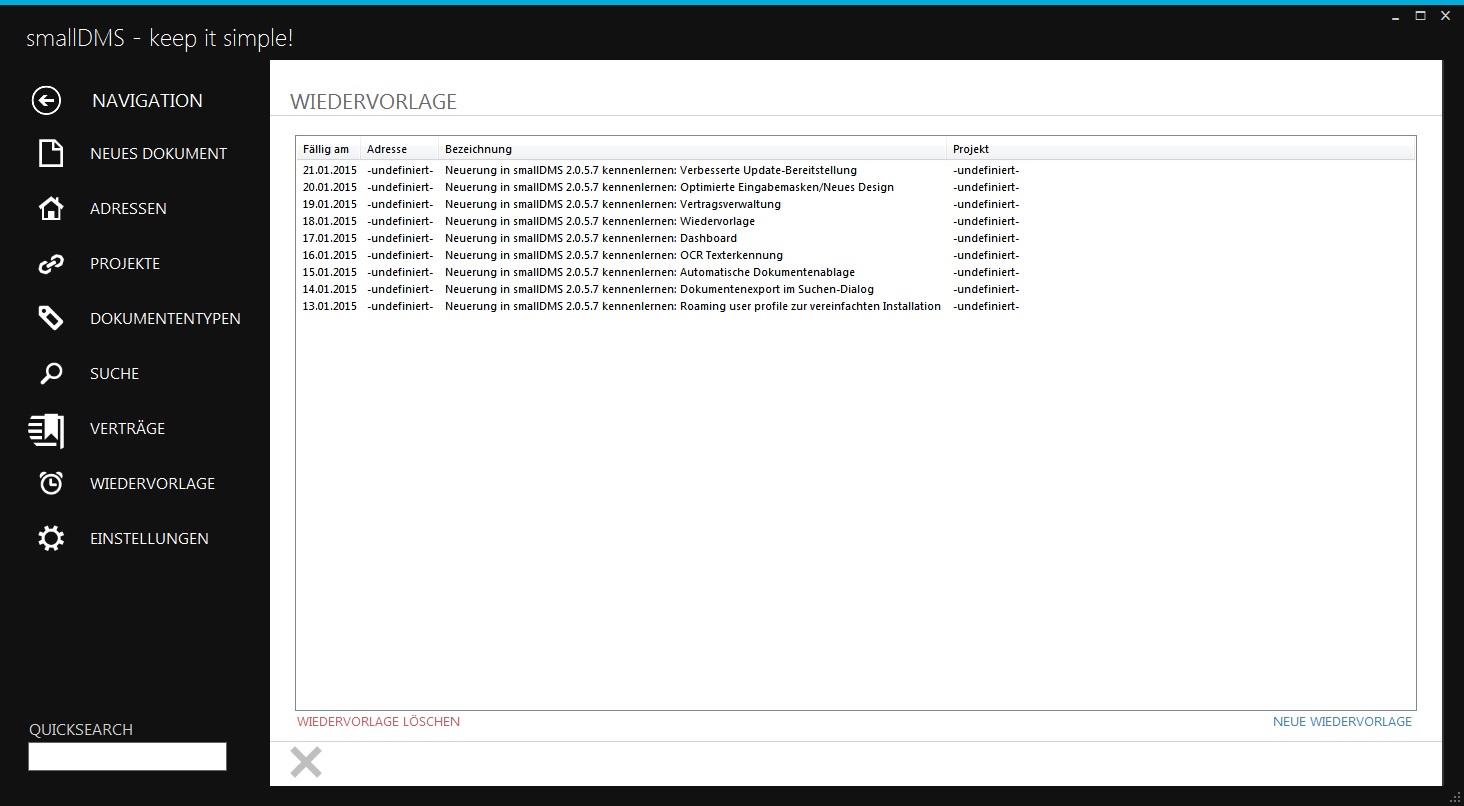
Task: Click the Wiedervorlage alarm clock icon
Action: [x=51, y=483]
